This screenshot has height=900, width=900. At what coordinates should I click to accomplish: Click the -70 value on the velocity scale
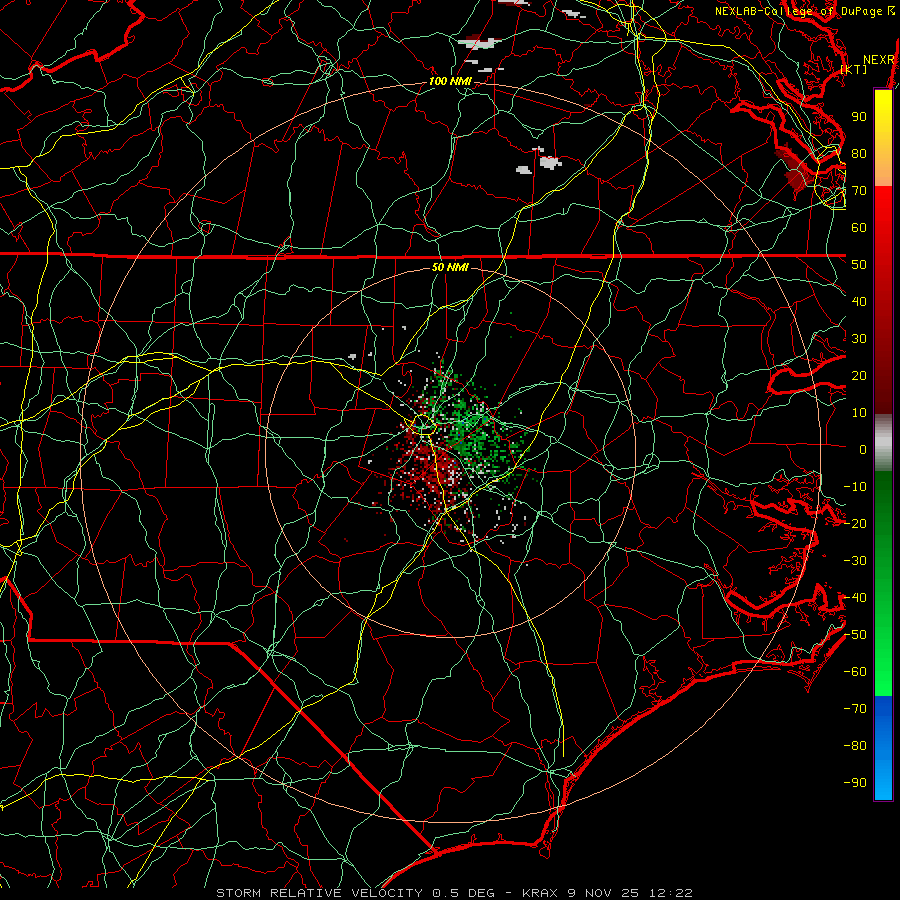pos(855,709)
